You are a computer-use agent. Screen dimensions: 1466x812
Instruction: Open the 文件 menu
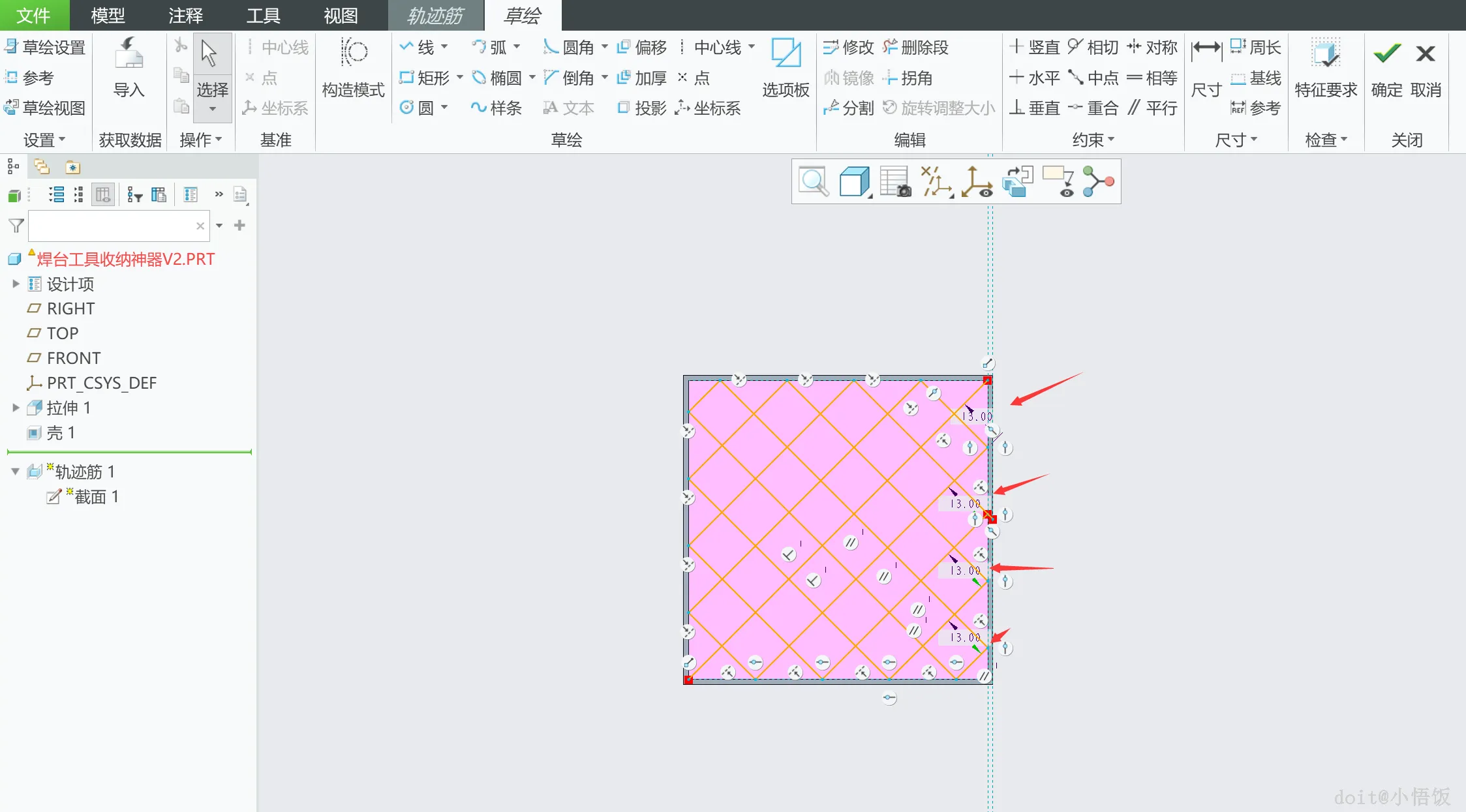click(x=33, y=15)
